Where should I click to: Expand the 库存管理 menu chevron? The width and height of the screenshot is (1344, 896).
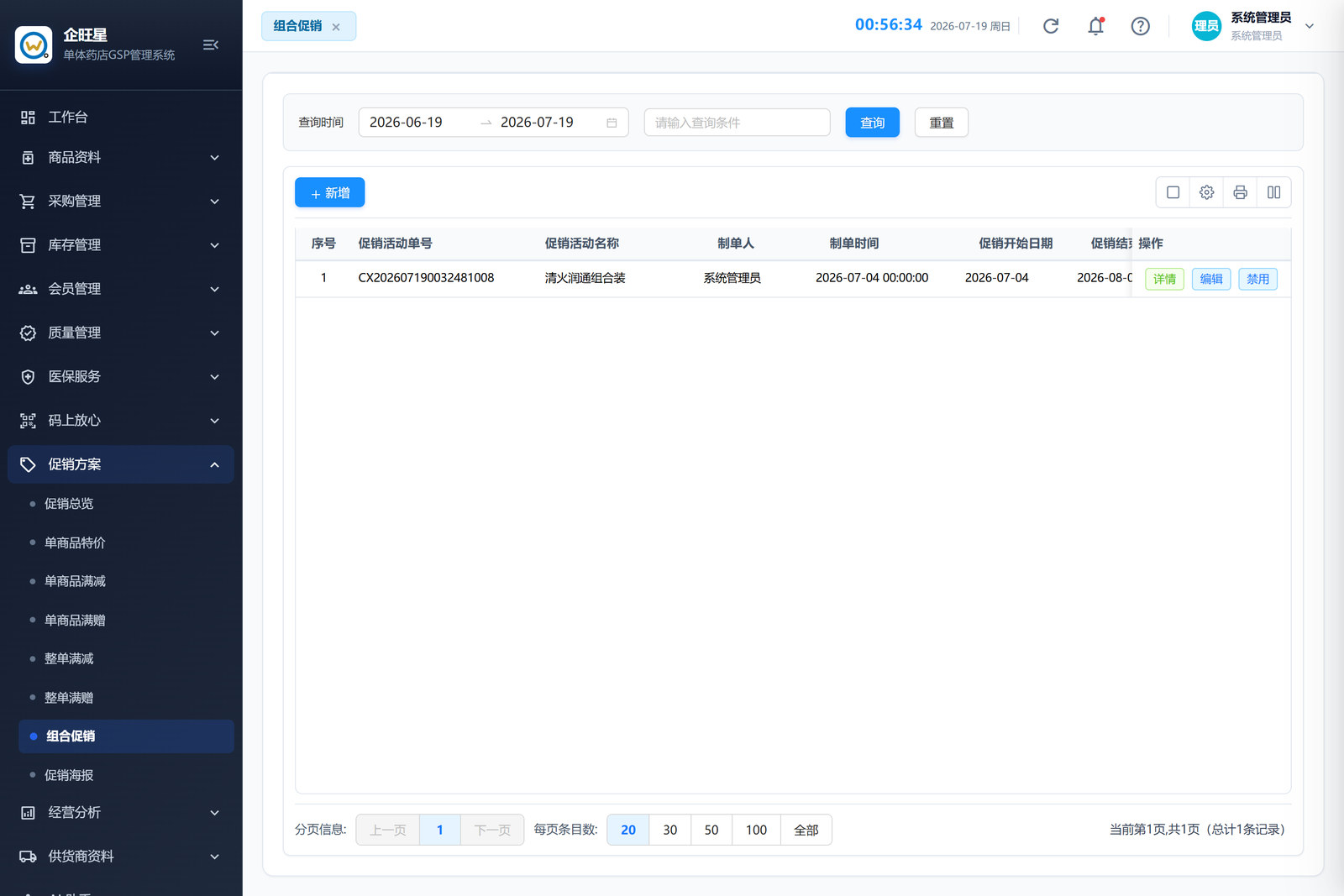(215, 245)
